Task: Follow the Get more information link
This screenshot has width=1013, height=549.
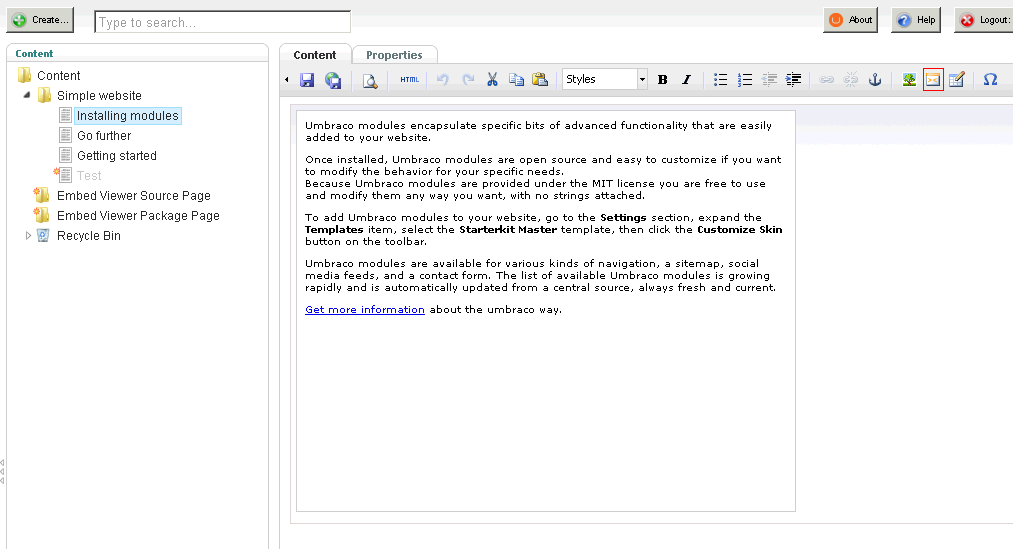Action: pyautogui.click(x=365, y=309)
